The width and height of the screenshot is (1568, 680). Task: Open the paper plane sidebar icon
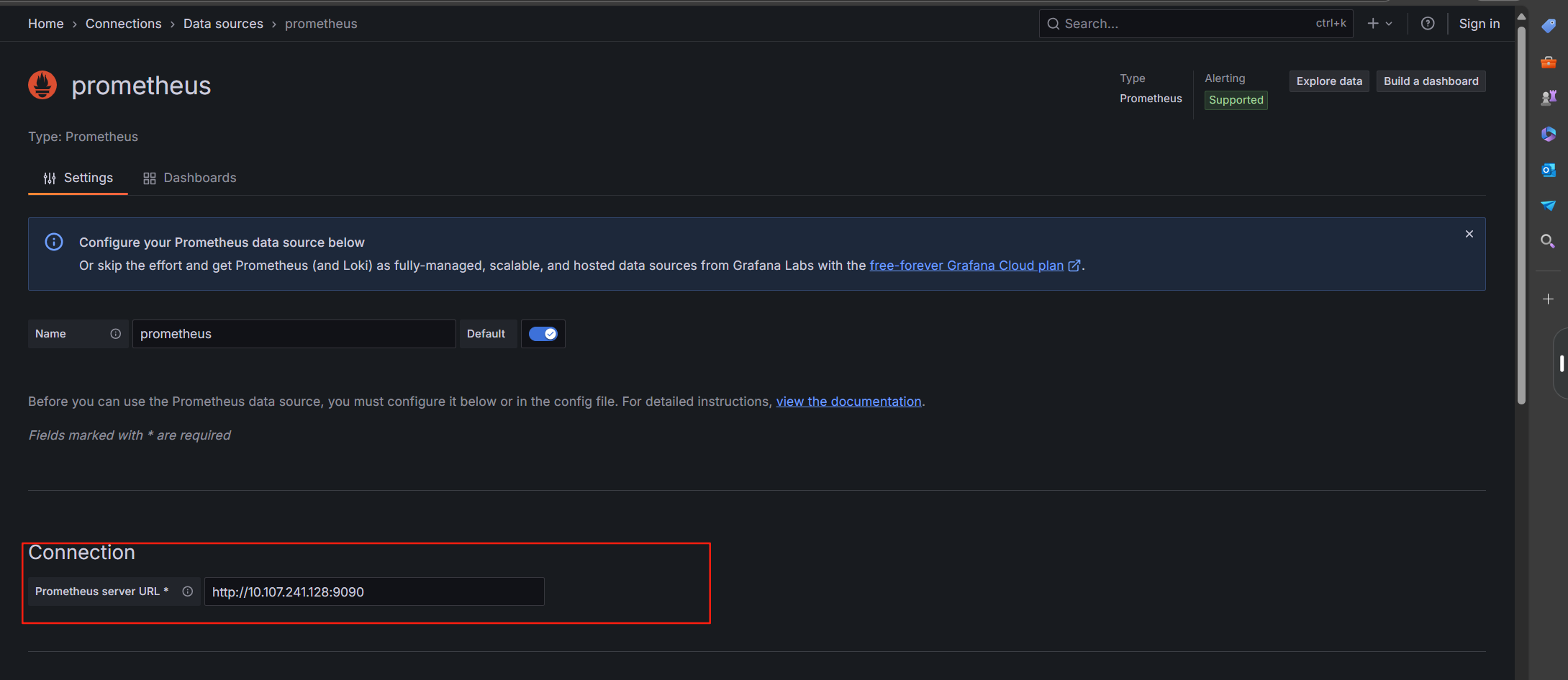coord(1549,206)
